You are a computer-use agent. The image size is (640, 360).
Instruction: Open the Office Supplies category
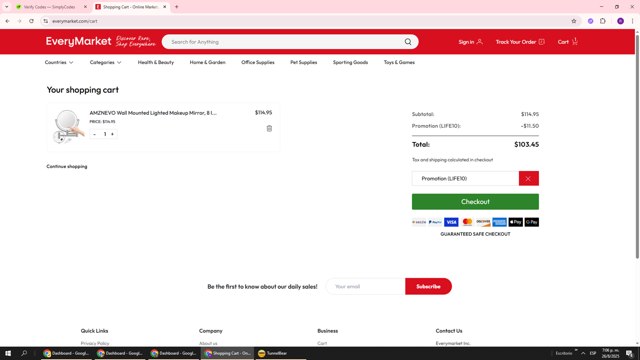[x=258, y=62]
